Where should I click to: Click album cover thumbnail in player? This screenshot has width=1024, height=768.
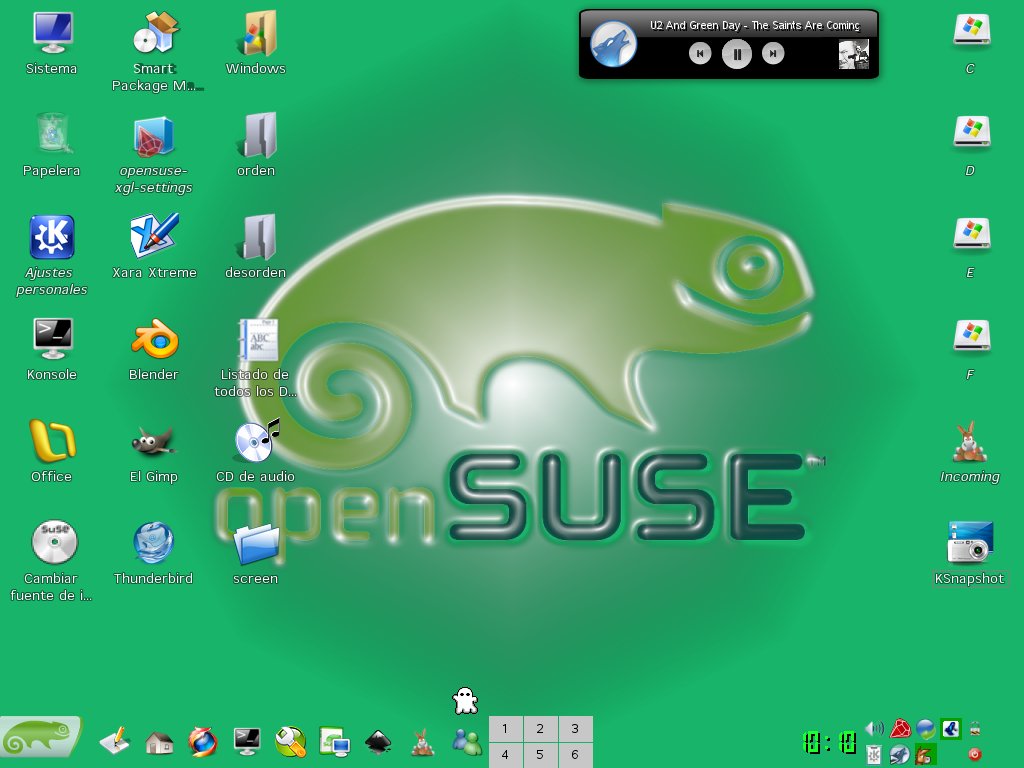tap(854, 54)
